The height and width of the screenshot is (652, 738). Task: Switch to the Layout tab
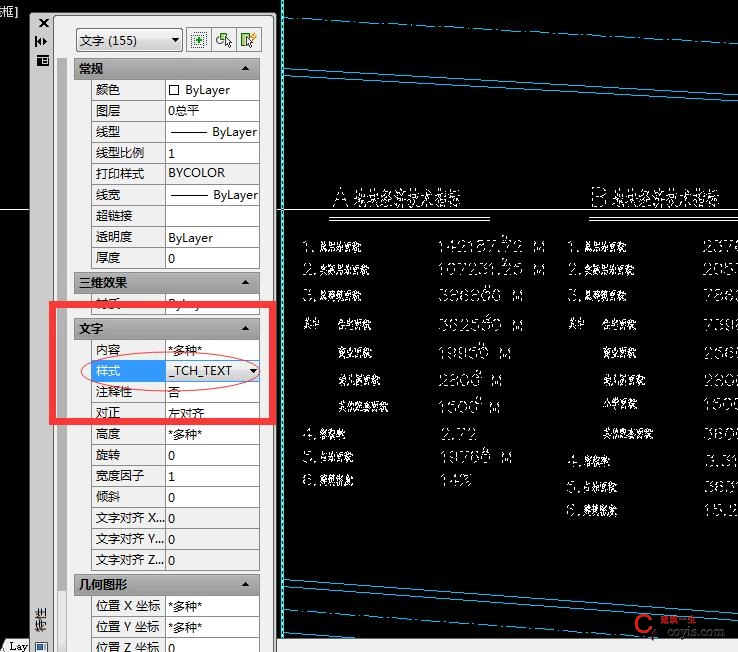[x=18, y=646]
